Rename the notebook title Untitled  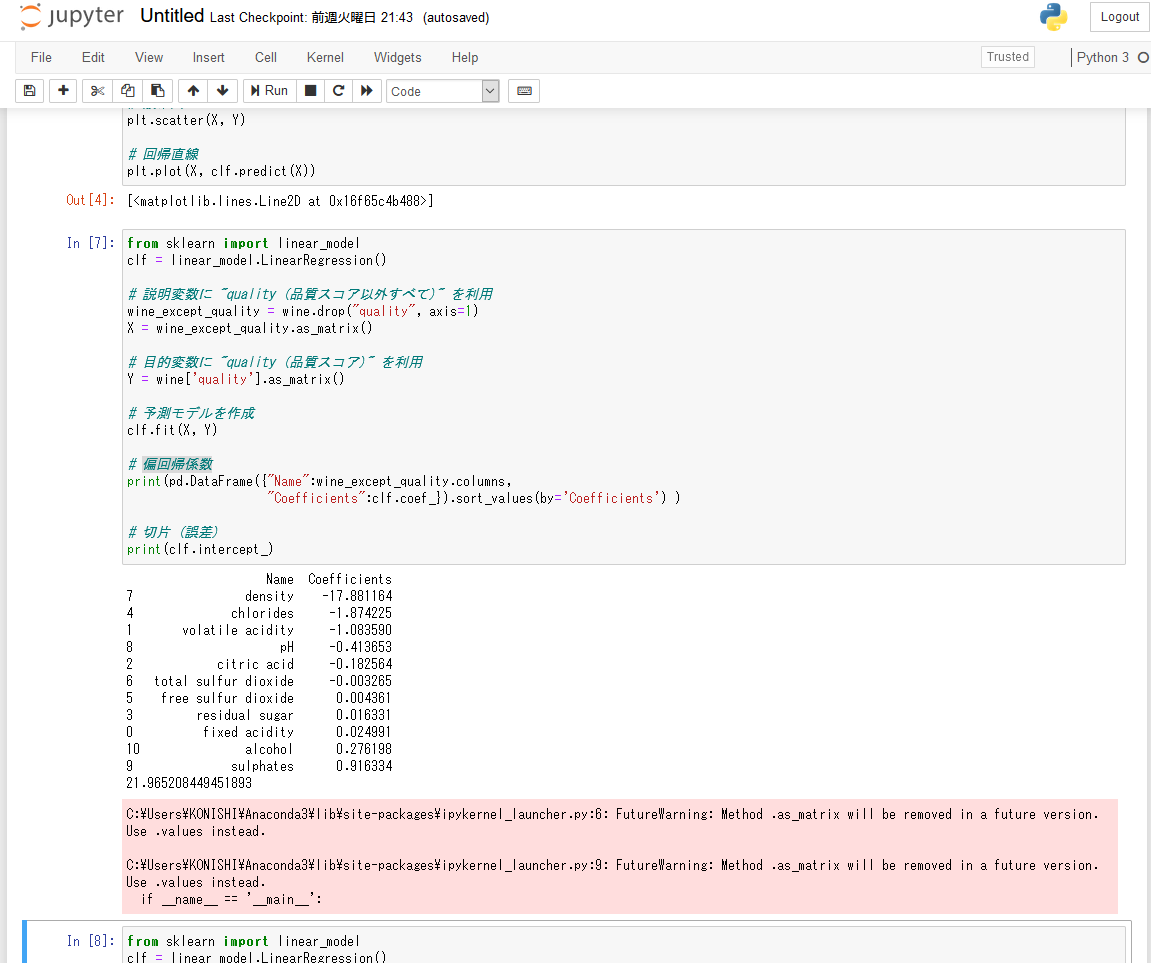(172, 16)
